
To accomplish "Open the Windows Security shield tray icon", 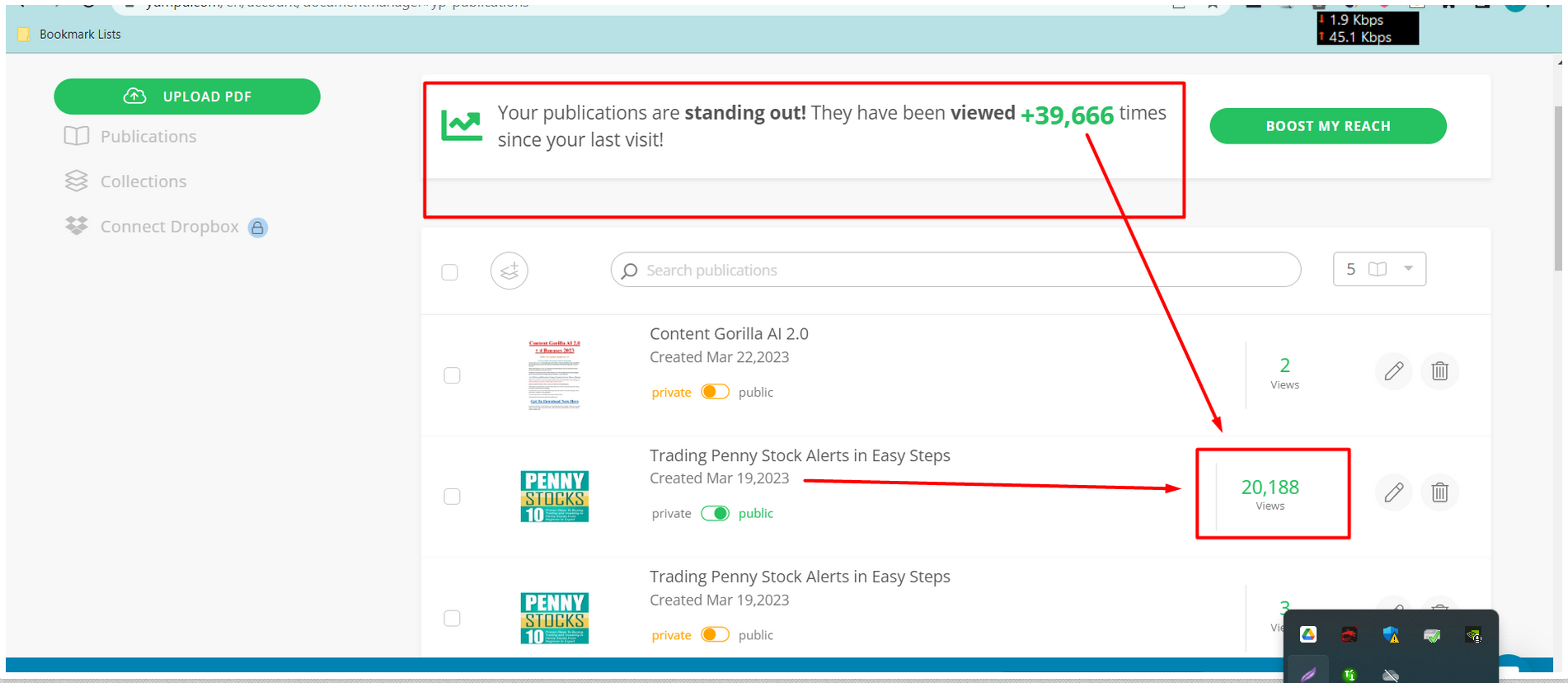I will pos(1391,634).
